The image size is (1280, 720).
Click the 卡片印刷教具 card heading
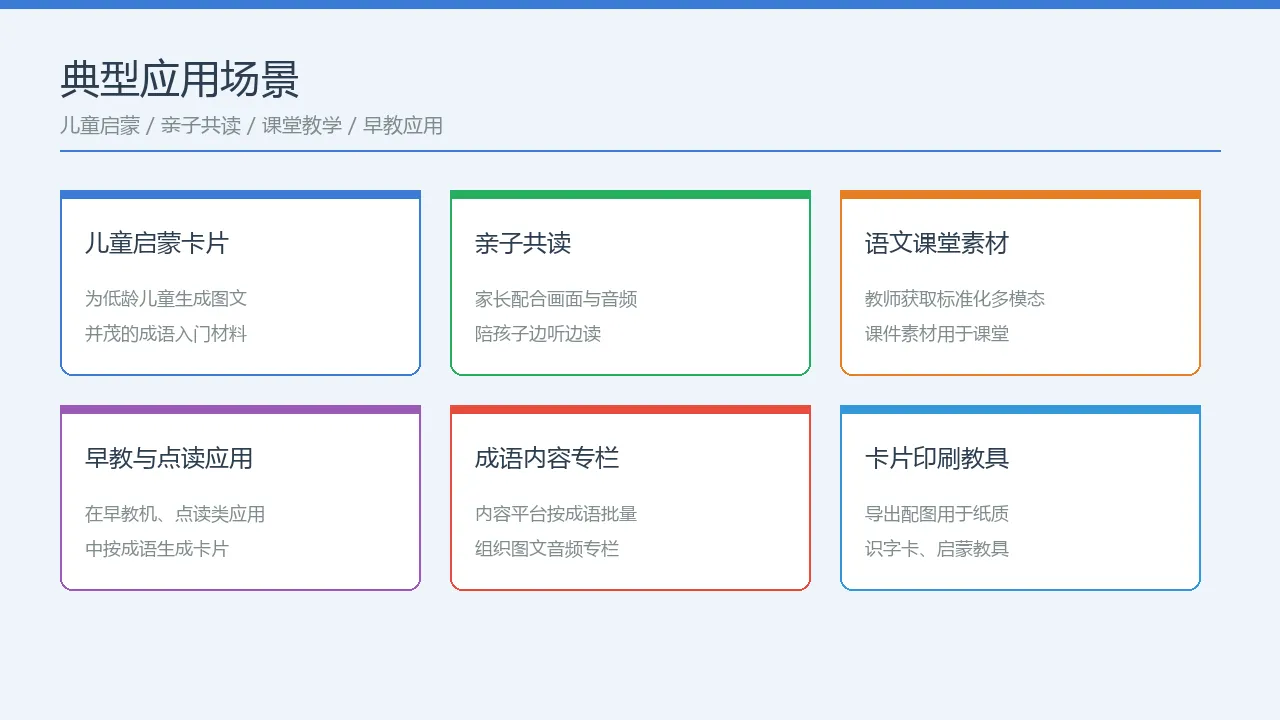click(x=937, y=458)
